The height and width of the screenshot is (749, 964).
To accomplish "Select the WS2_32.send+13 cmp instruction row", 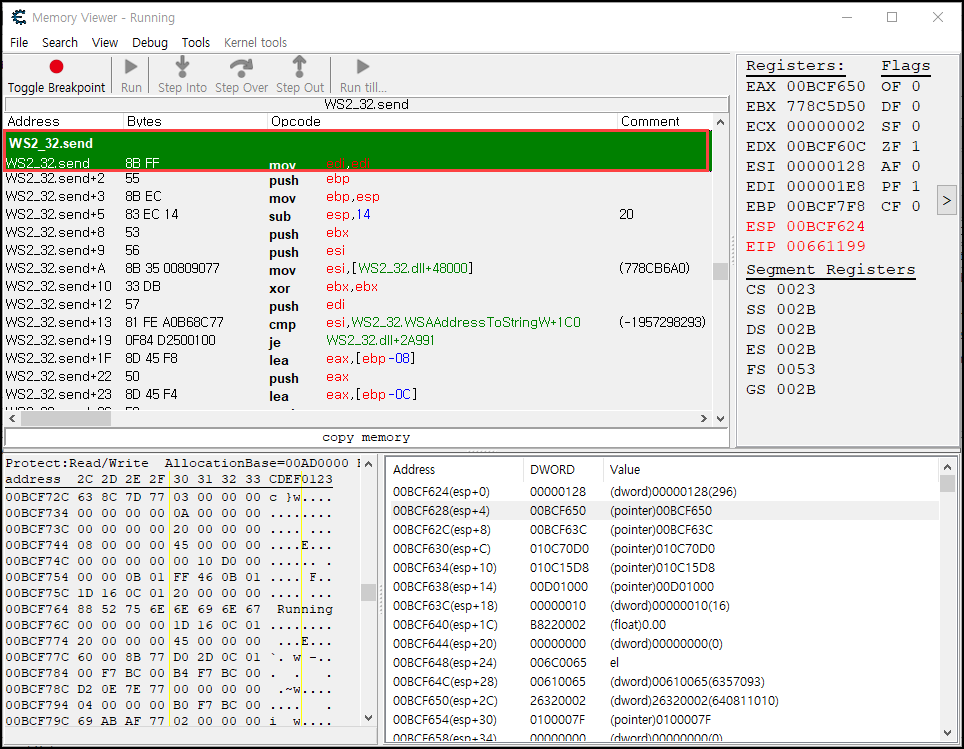I will coord(358,322).
